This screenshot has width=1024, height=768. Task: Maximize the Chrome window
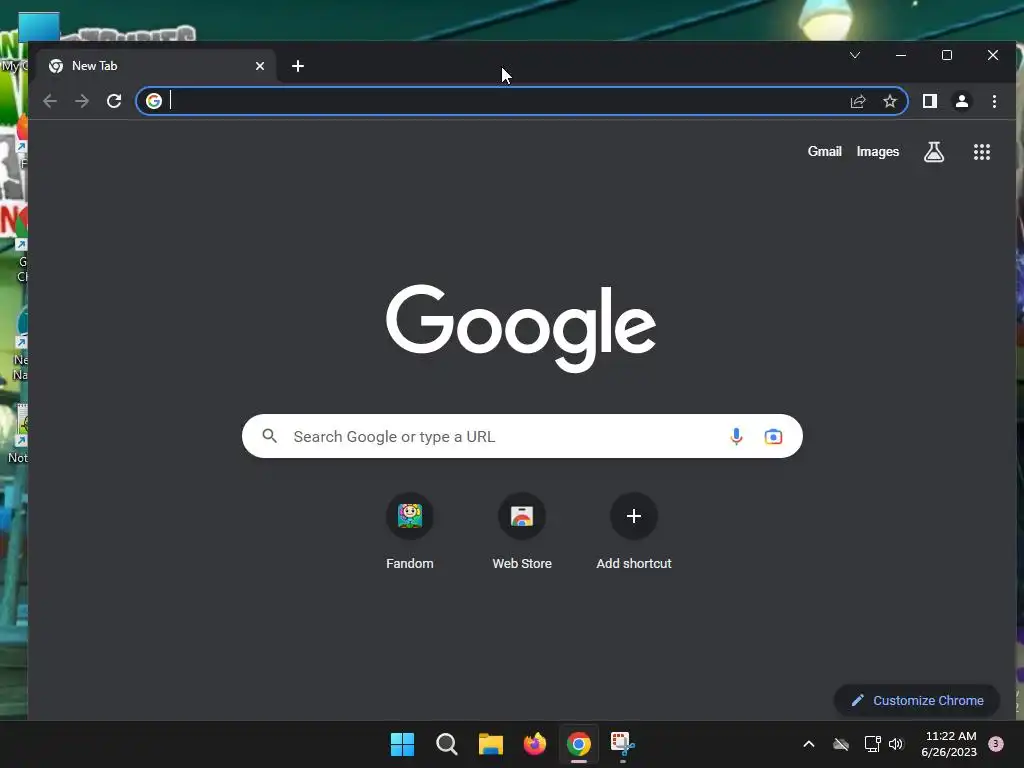click(x=947, y=55)
